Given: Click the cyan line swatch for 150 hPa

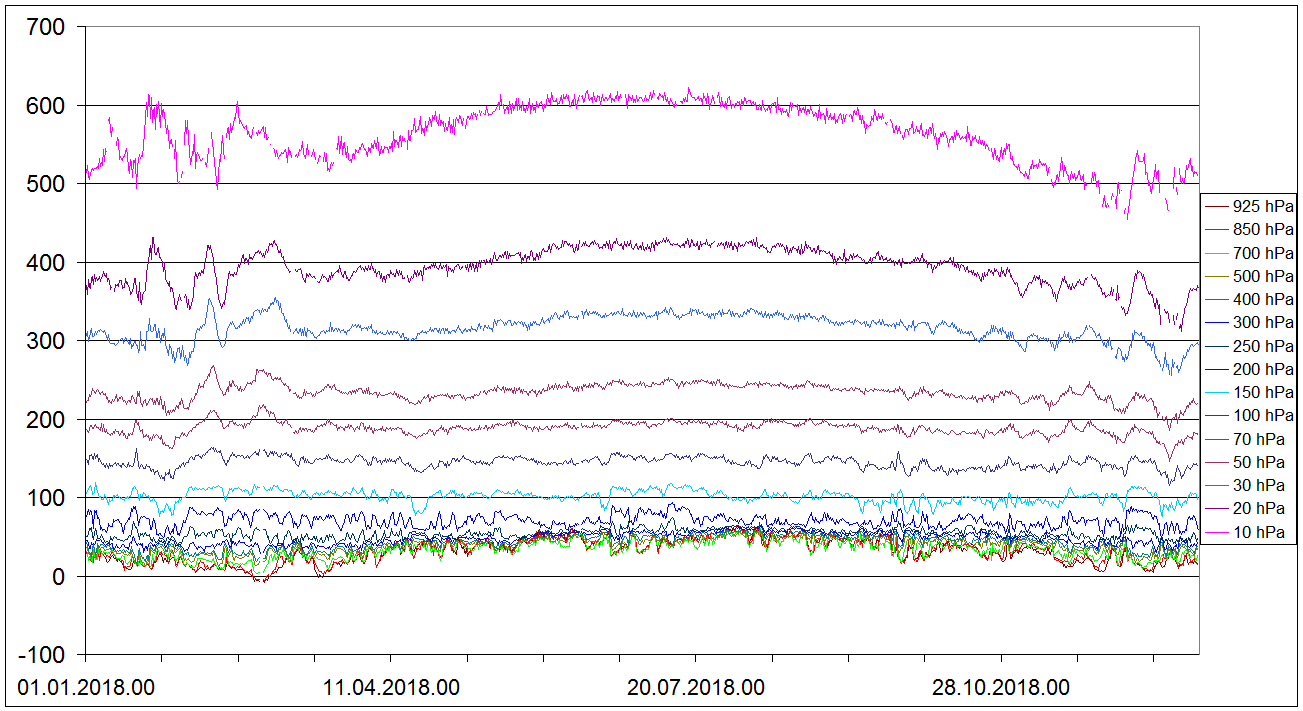Looking at the screenshot, I should click(1217, 393).
